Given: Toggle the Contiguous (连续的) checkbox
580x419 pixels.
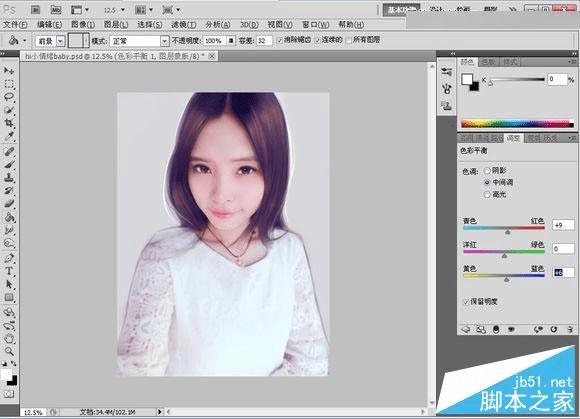Looking at the screenshot, I should click(317, 40).
